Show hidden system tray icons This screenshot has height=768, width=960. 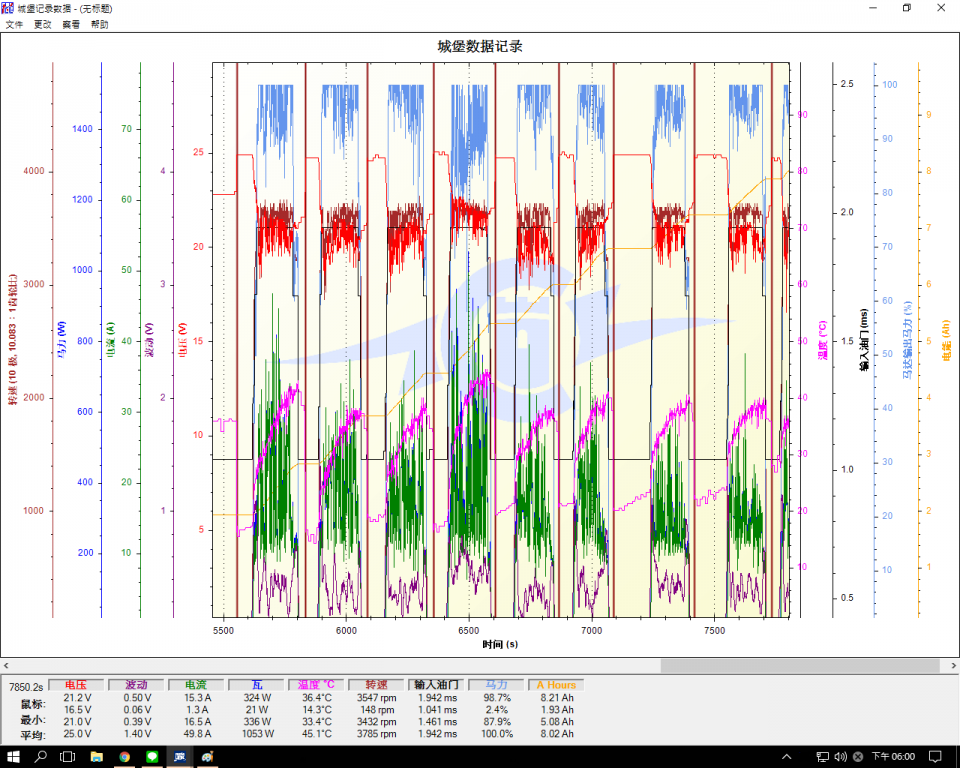pos(787,756)
